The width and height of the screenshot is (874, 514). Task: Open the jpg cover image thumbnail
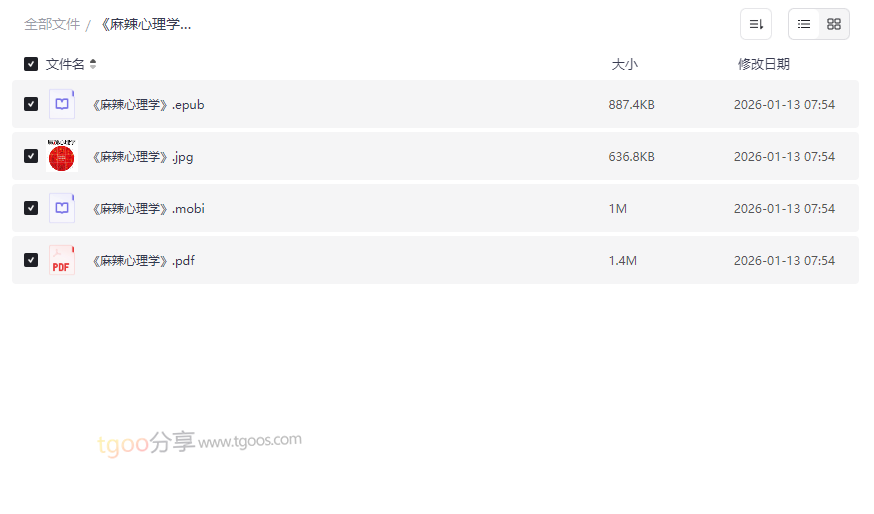click(x=62, y=156)
